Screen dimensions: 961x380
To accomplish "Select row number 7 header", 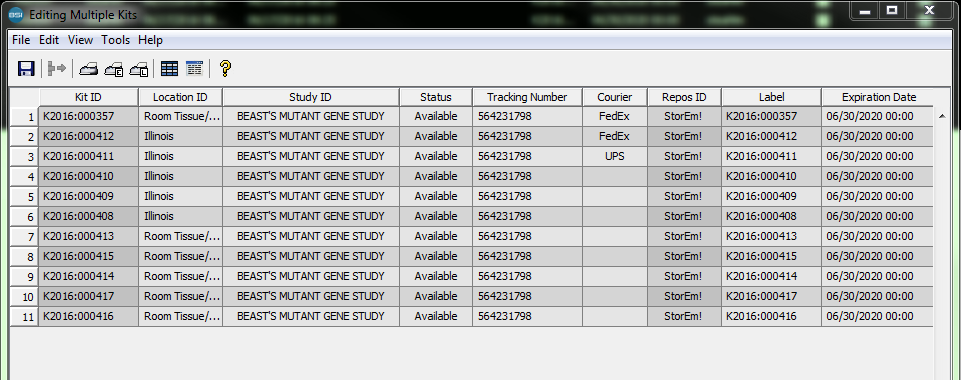I will (x=25, y=236).
